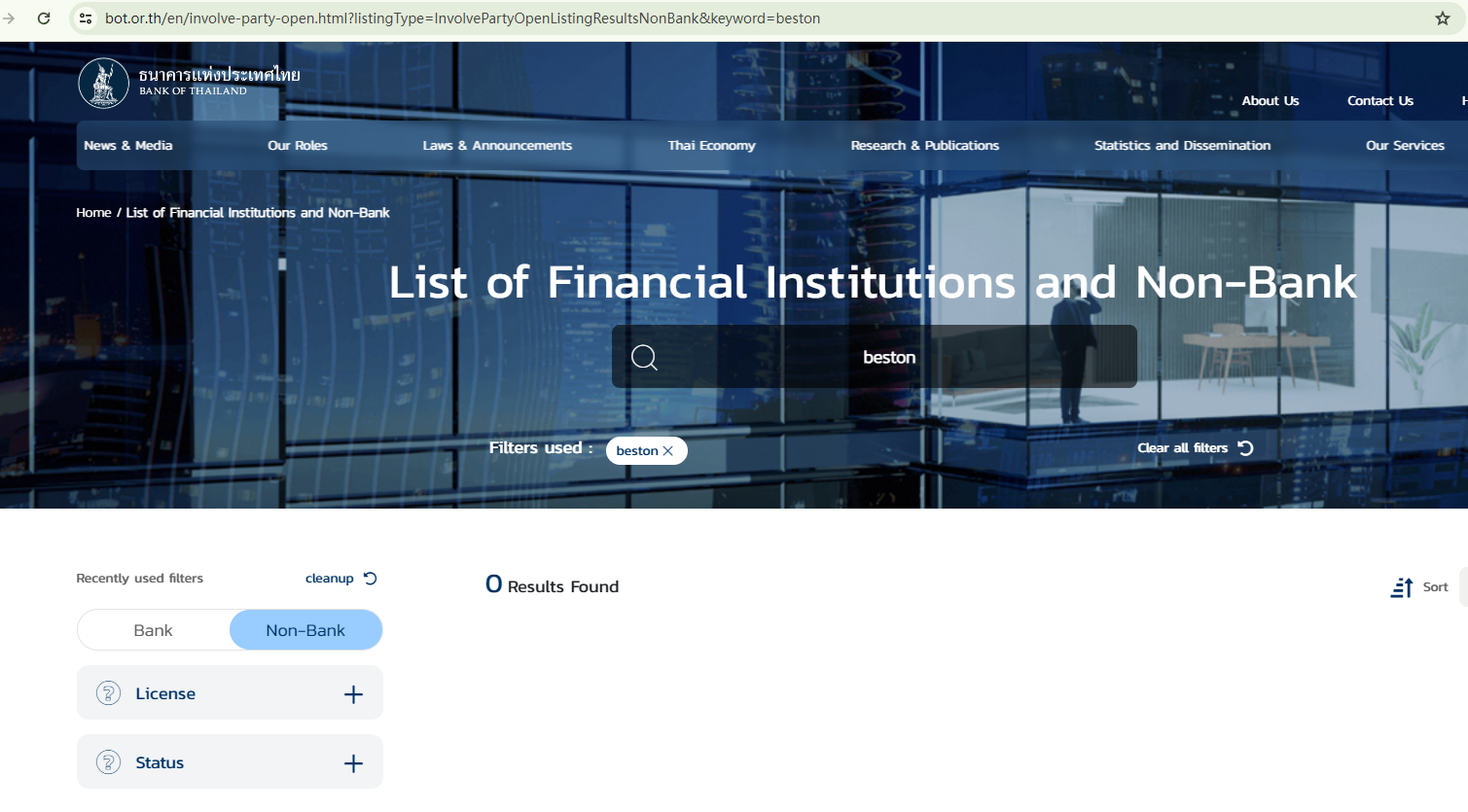Expand the Status filter section
This screenshot has width=1468, height=812.
click(353, 763)
